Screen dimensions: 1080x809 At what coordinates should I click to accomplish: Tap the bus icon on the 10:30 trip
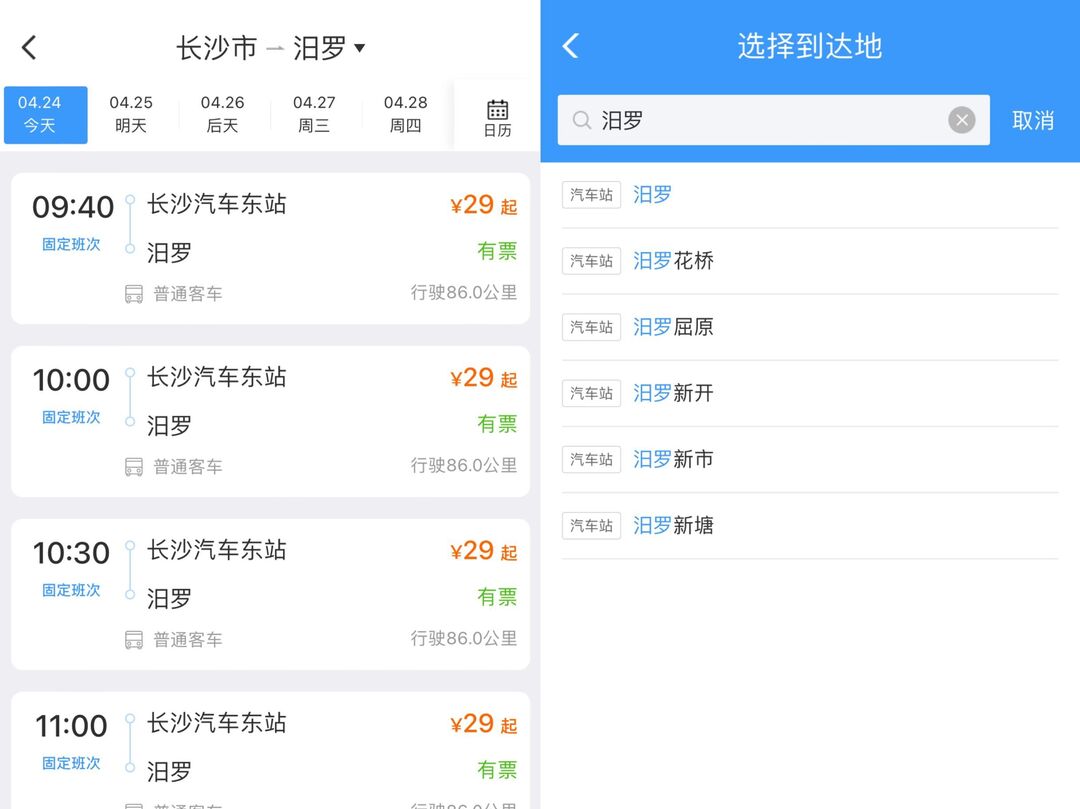tap(134, 640)
